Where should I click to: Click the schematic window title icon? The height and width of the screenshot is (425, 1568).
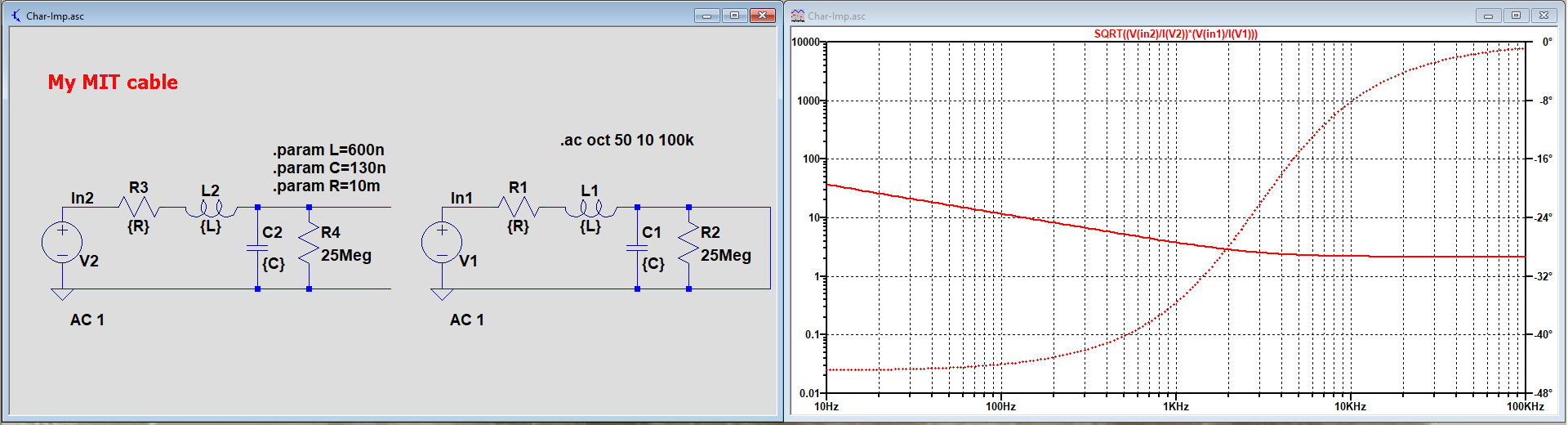pyautogui.click(x=16, y=16)
